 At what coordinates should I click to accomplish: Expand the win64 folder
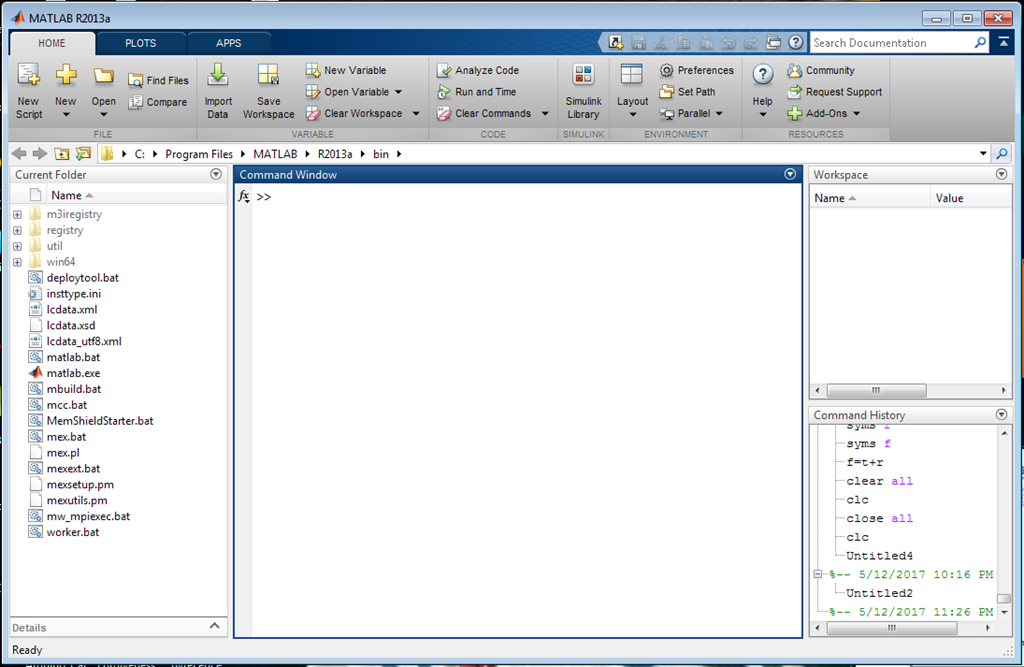16,261
